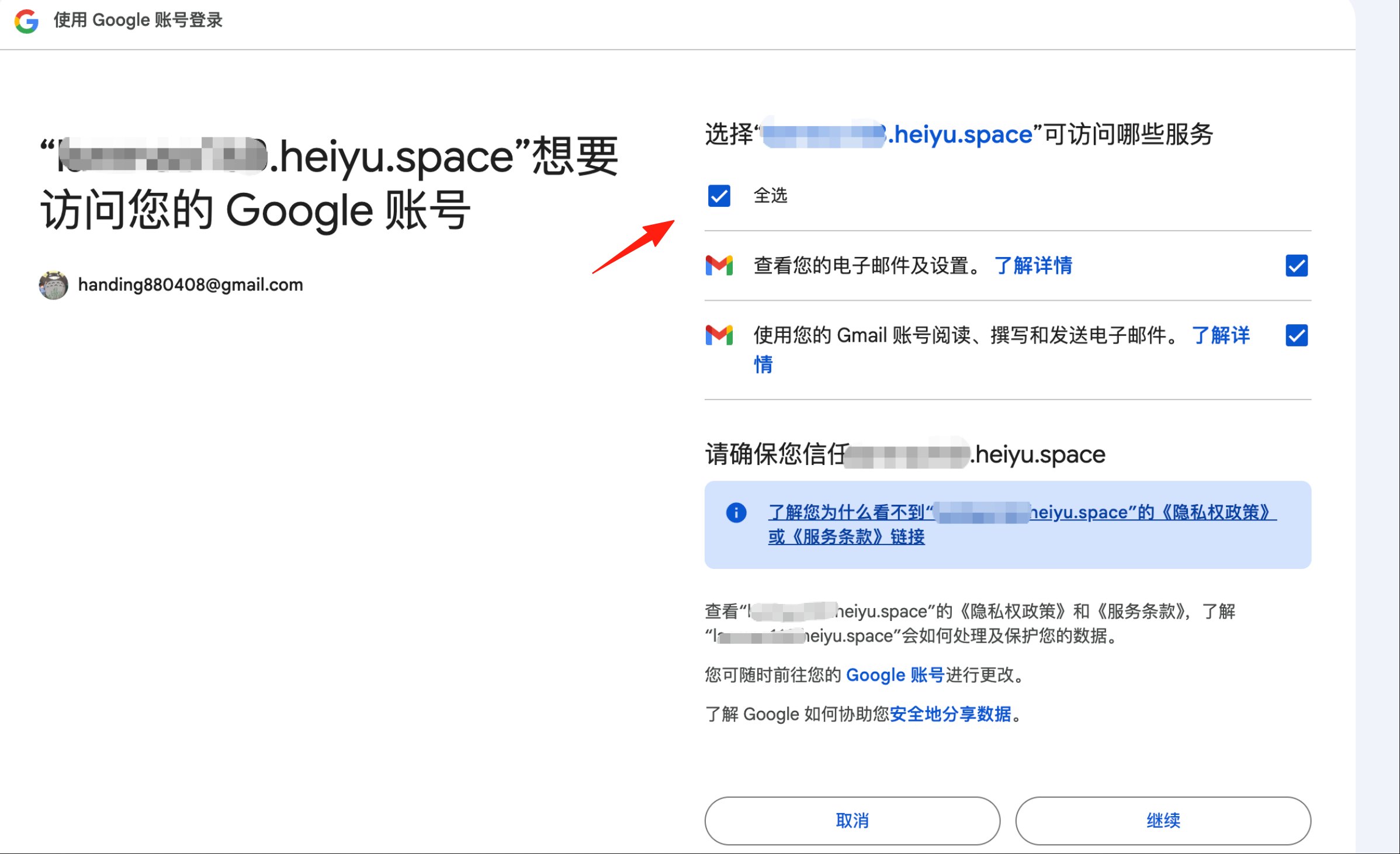The height and width of the screenshot is (854, 1400).
Task: Open the 安全地分享数据 link
Action: point(950,714)
